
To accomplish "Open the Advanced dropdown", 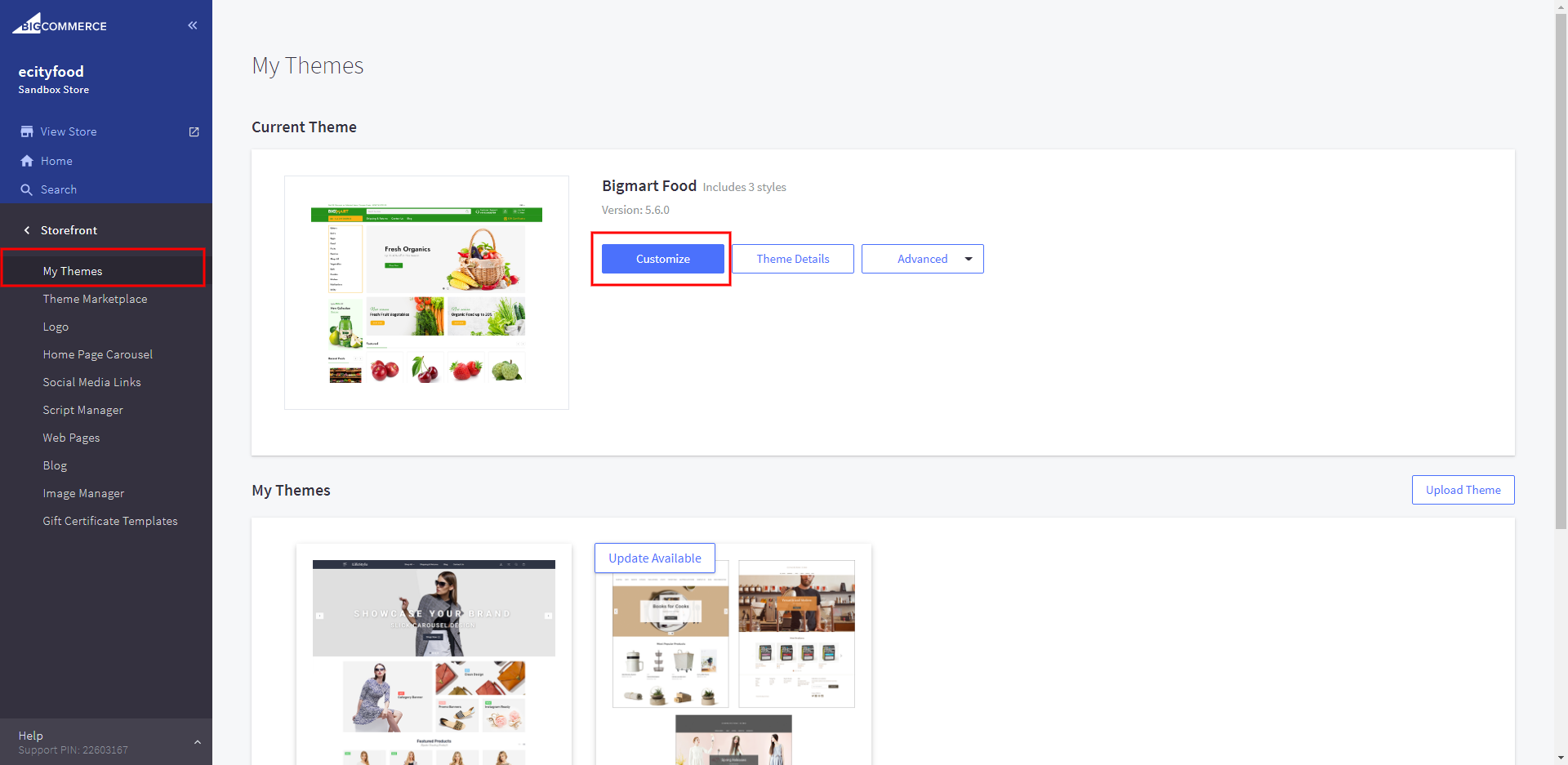I will pyautogui.click(x=923, y=259).
